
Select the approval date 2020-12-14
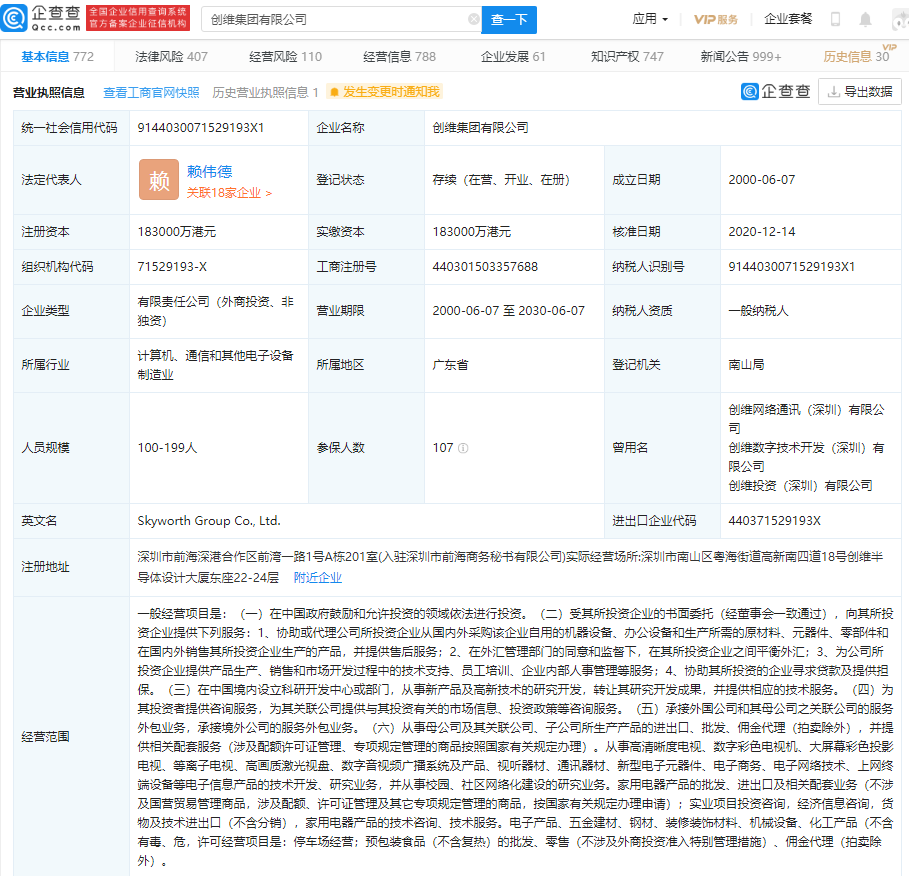click(x=762, y=232)
